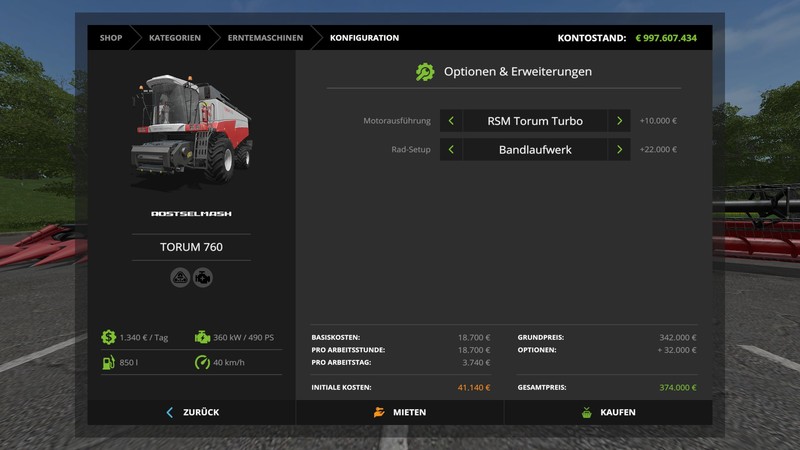This screenshot has height=450, width=800.
Task: Select previous Motorausführung option
Action: coord(451,121)
